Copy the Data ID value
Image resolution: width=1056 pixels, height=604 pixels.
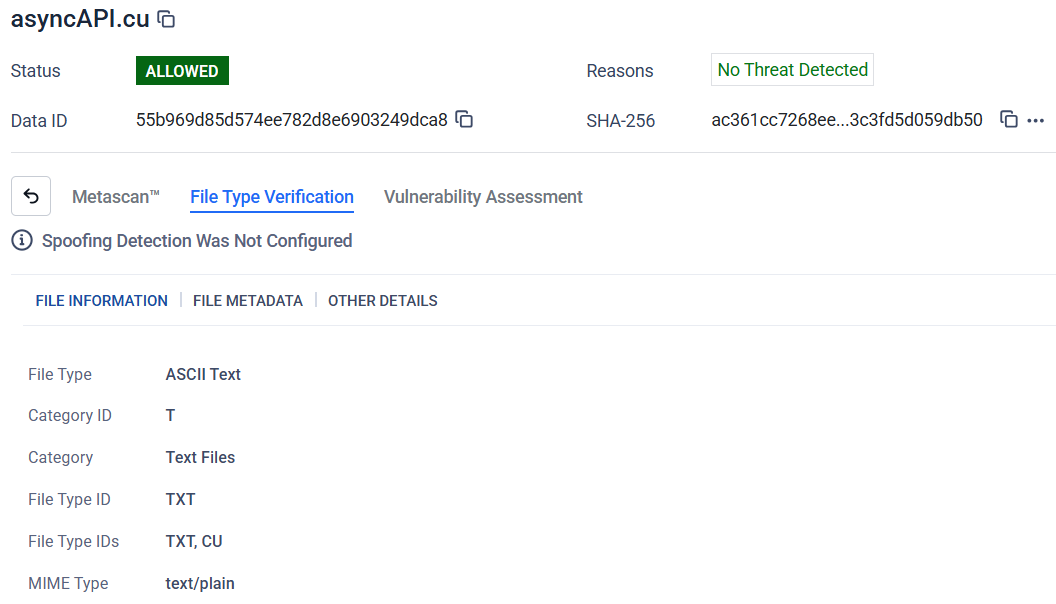click(x=464, y=120)
